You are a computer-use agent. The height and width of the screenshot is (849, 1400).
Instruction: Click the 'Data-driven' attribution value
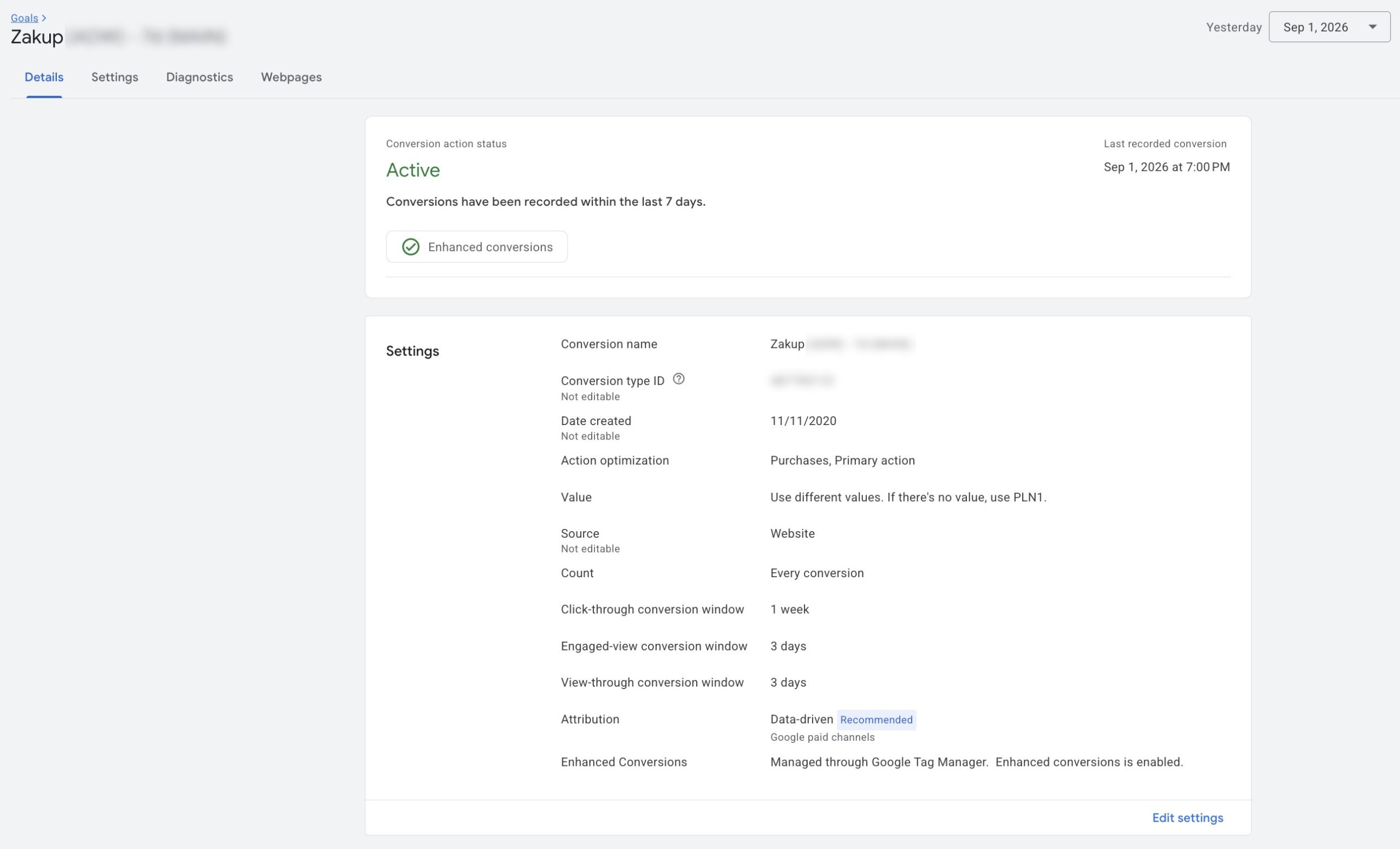pos(802,719)
